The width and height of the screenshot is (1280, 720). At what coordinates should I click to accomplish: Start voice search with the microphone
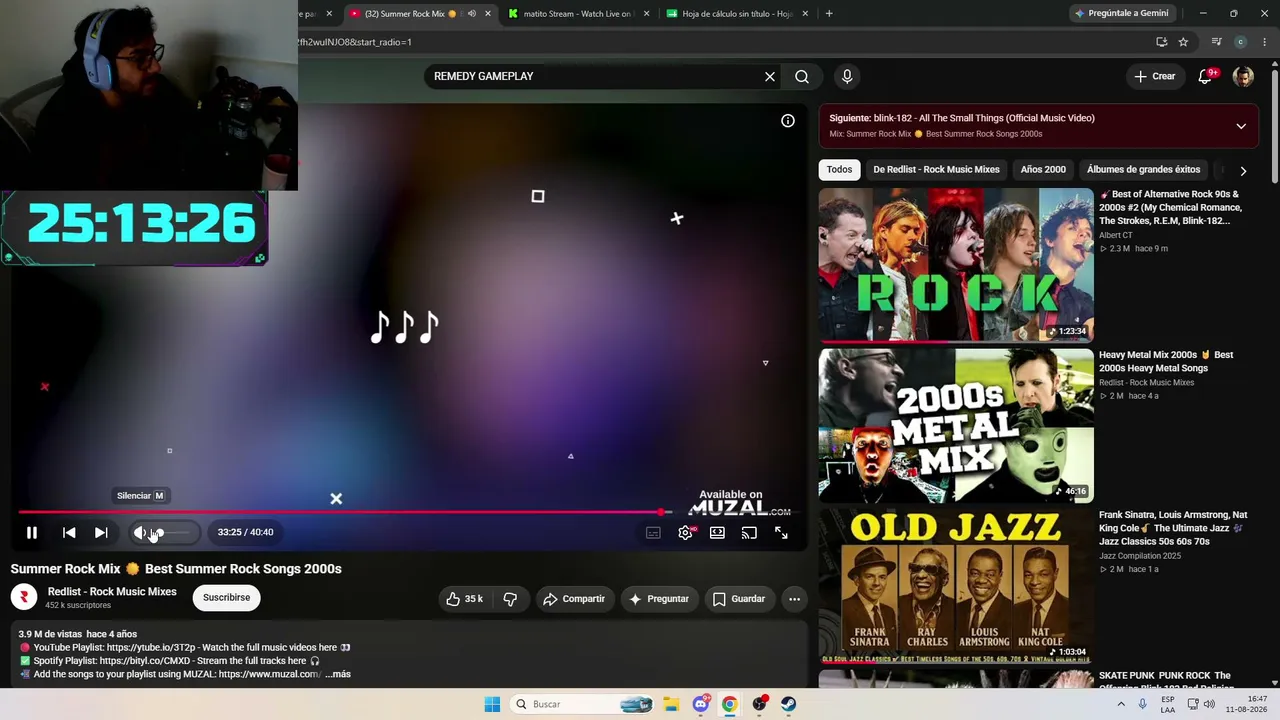click(847, 76)
